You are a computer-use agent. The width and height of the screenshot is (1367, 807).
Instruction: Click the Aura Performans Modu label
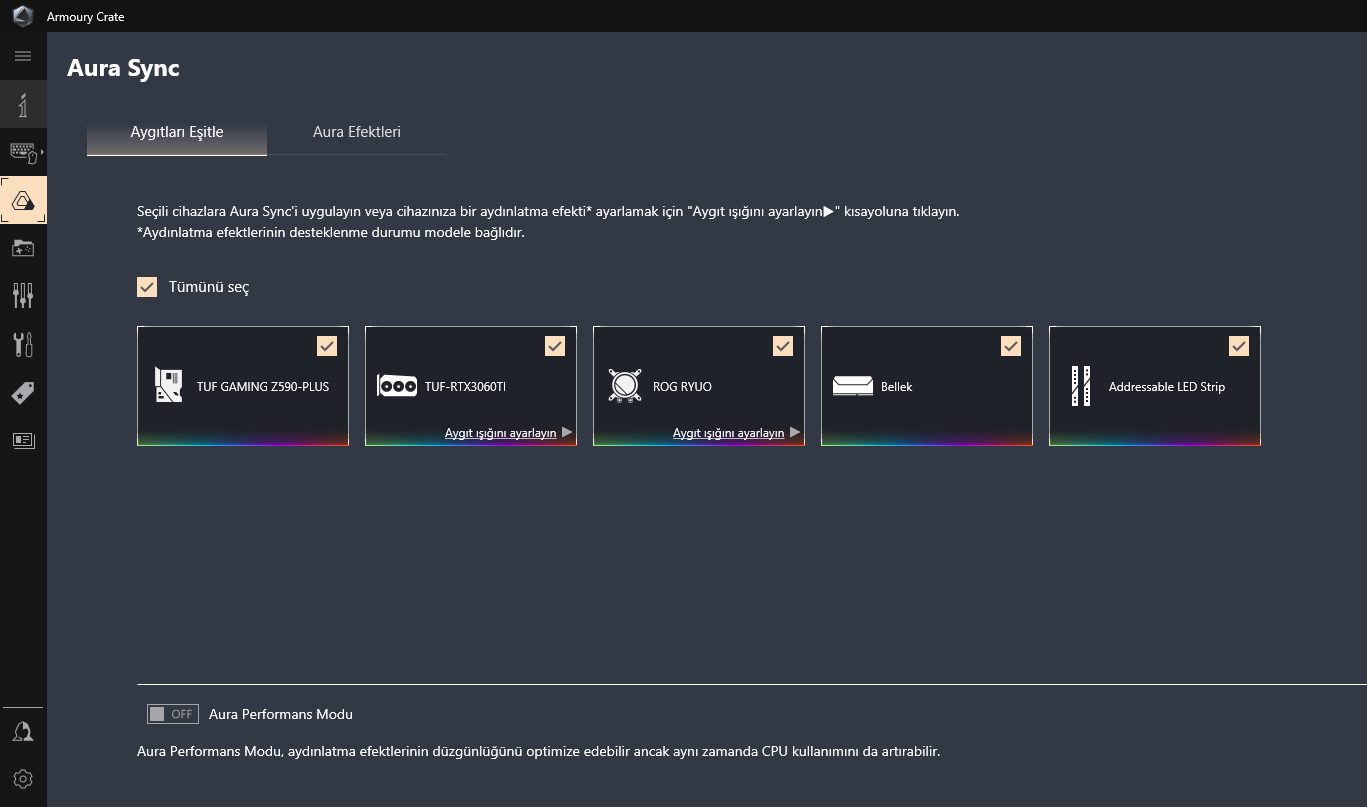281,714
